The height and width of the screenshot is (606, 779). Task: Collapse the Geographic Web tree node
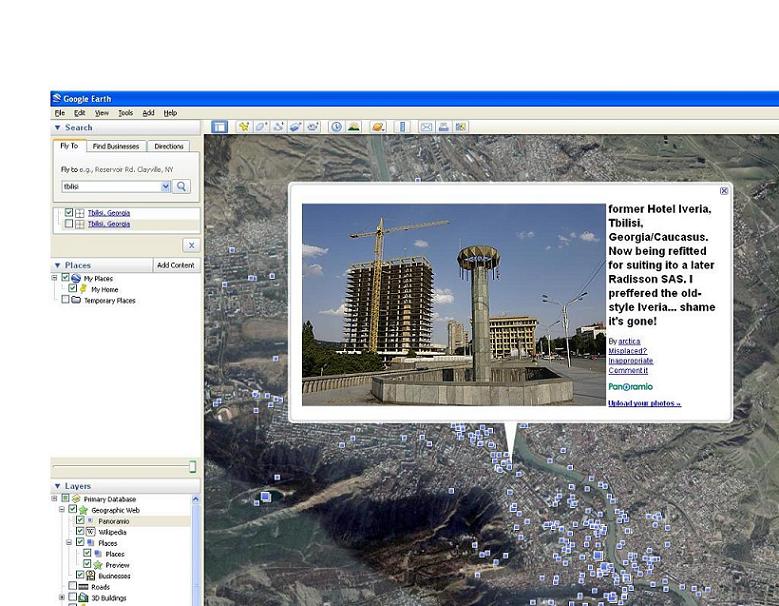click(x=62, y=509)
